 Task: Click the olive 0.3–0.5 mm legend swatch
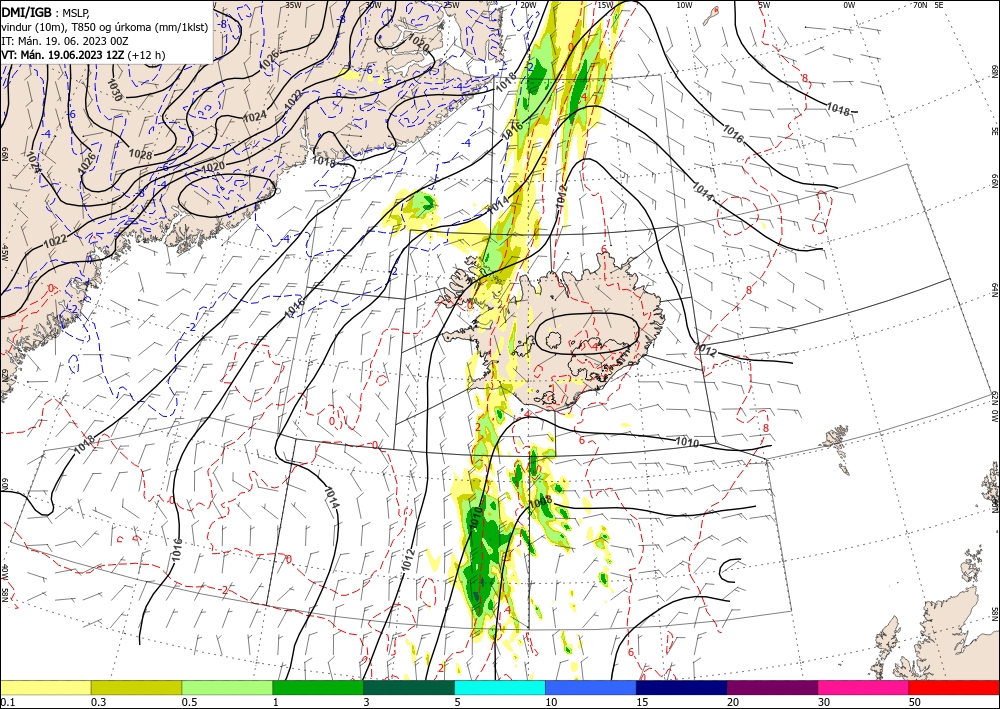click(x=136, y=687)
